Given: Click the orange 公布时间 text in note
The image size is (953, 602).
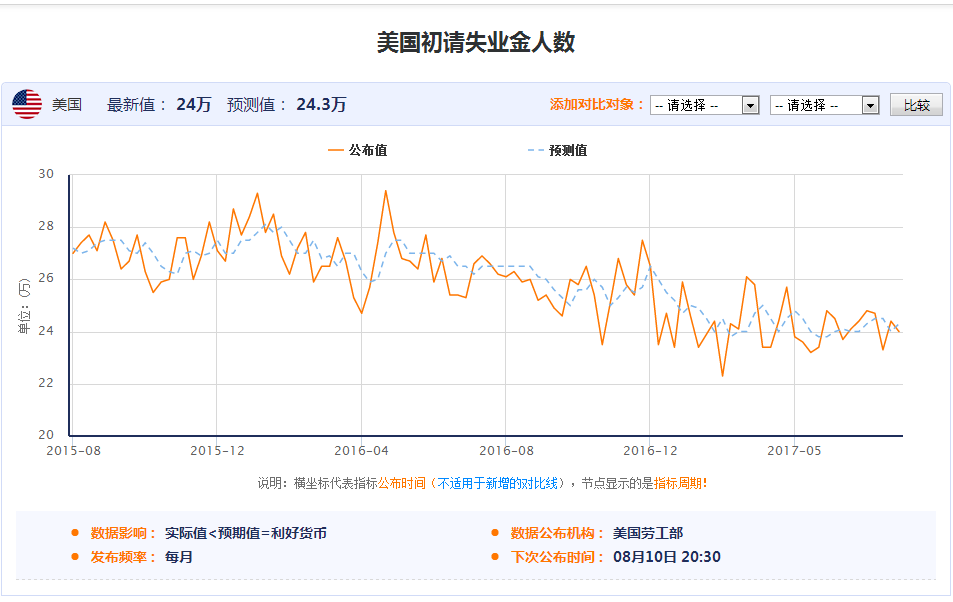Looking at the screenshot, I should 403,483.
